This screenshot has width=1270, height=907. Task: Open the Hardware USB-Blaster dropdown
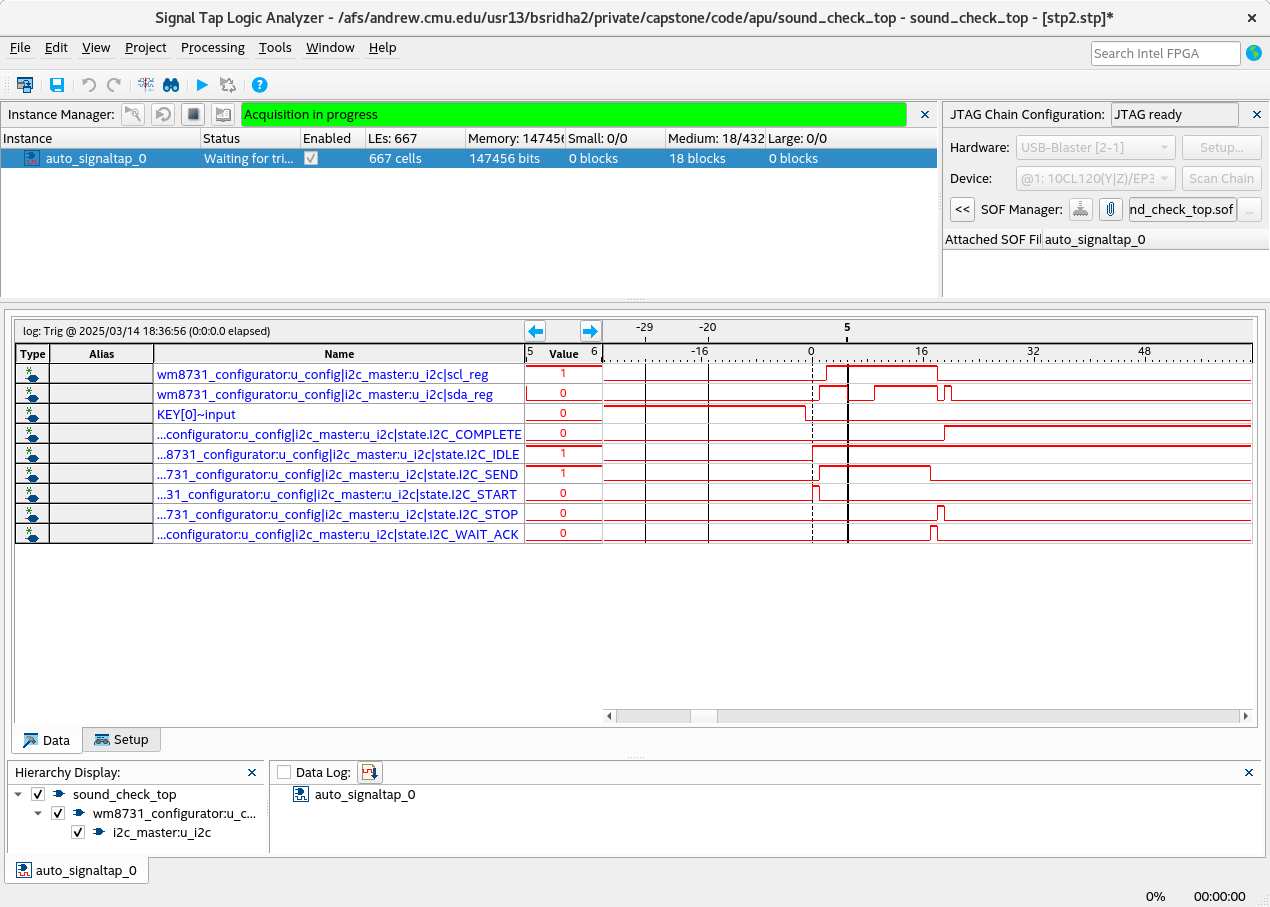[x=1095, y=147]
